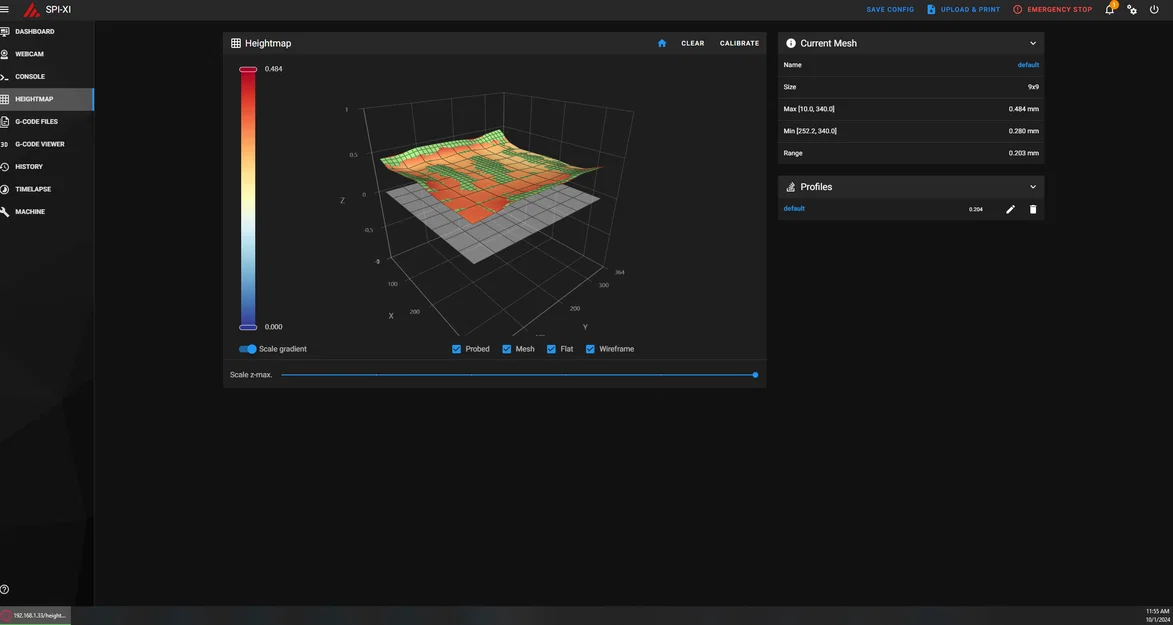Open the Console page
Screen dimensions: 1173x625
click(x=47, y=76)
